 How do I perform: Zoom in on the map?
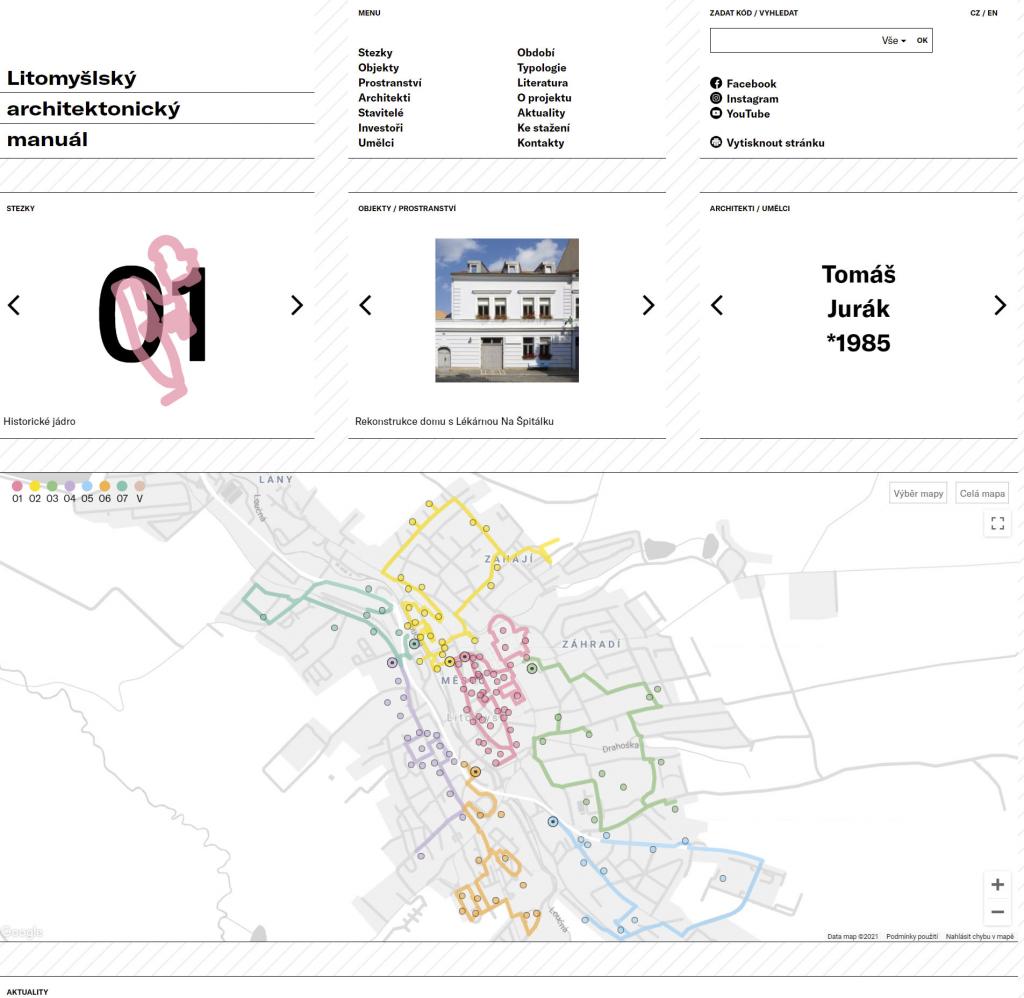click(x=997, y=885)
